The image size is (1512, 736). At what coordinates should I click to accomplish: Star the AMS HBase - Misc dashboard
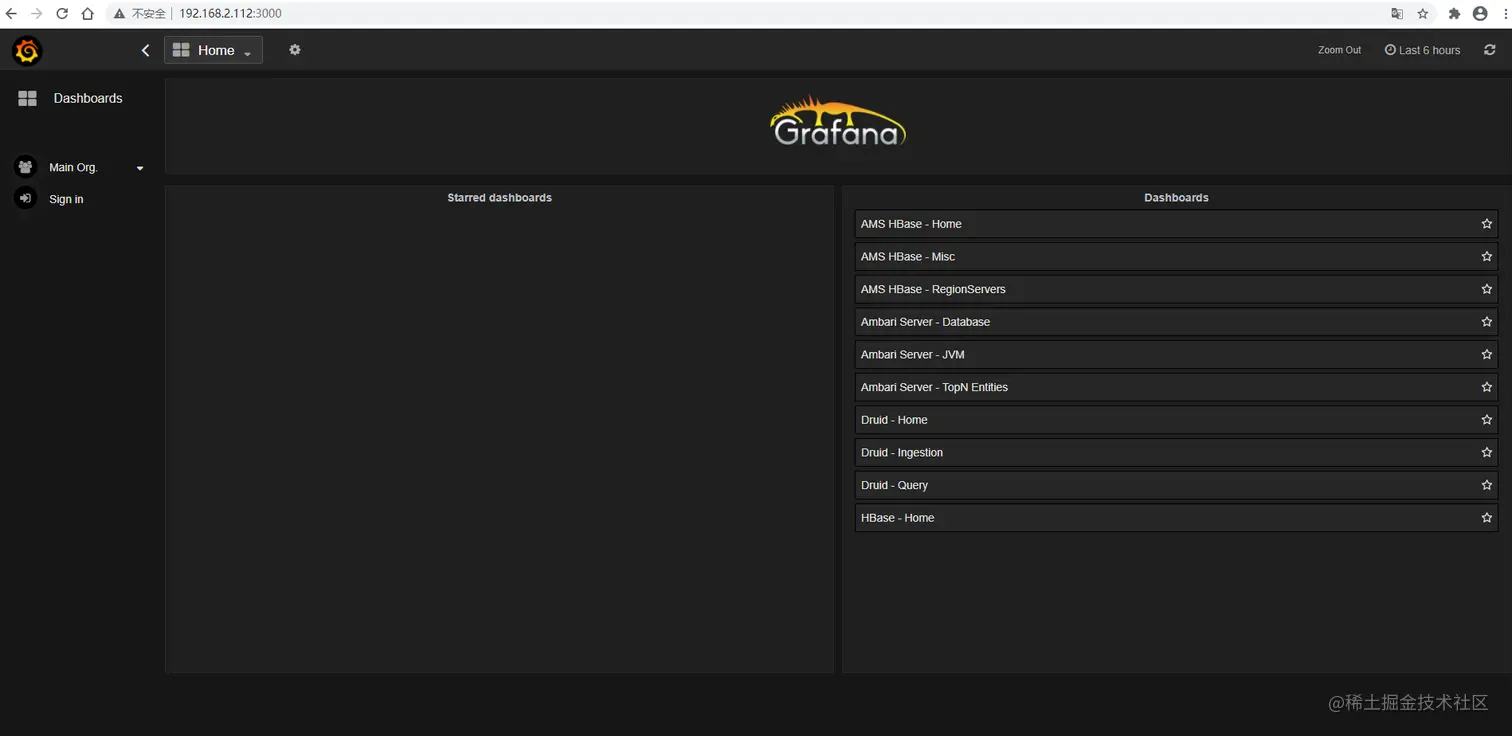pos(1487,257)
